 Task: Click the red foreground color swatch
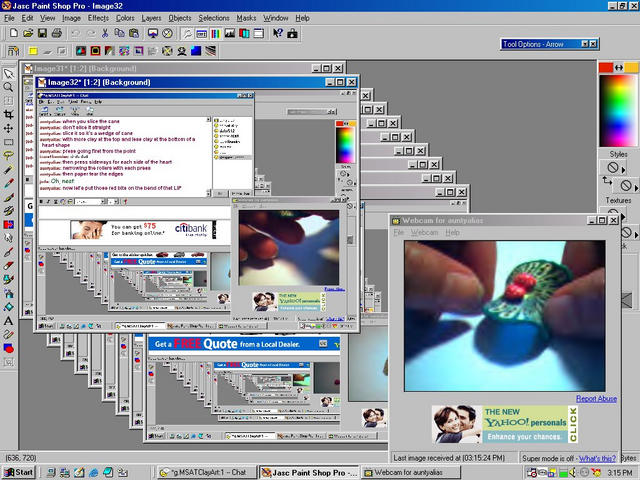pyautogui.click(x=606, y=68)
